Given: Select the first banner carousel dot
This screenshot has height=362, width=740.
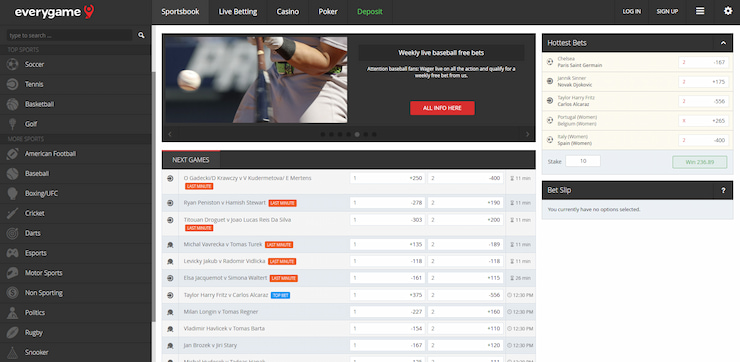Looking at the screenshot, I should coord(323,135).
